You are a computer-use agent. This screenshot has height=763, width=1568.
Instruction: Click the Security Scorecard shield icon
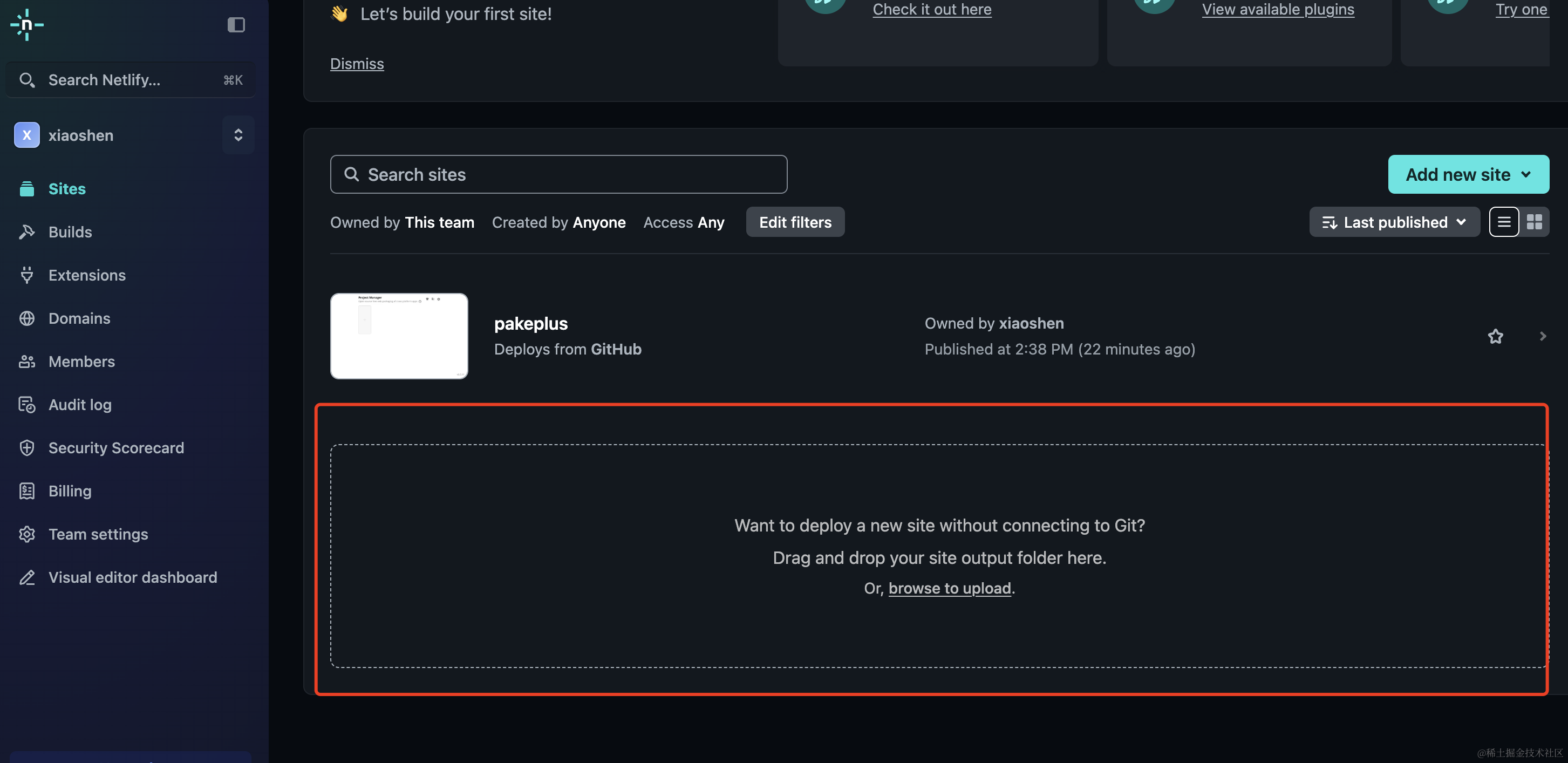[27, 448]
